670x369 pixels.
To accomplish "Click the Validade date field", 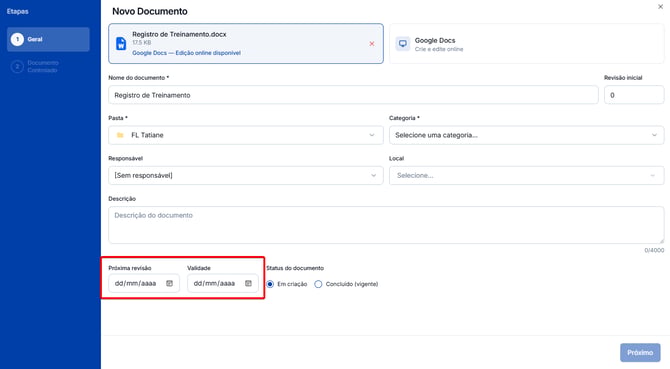I will point(223,283).
